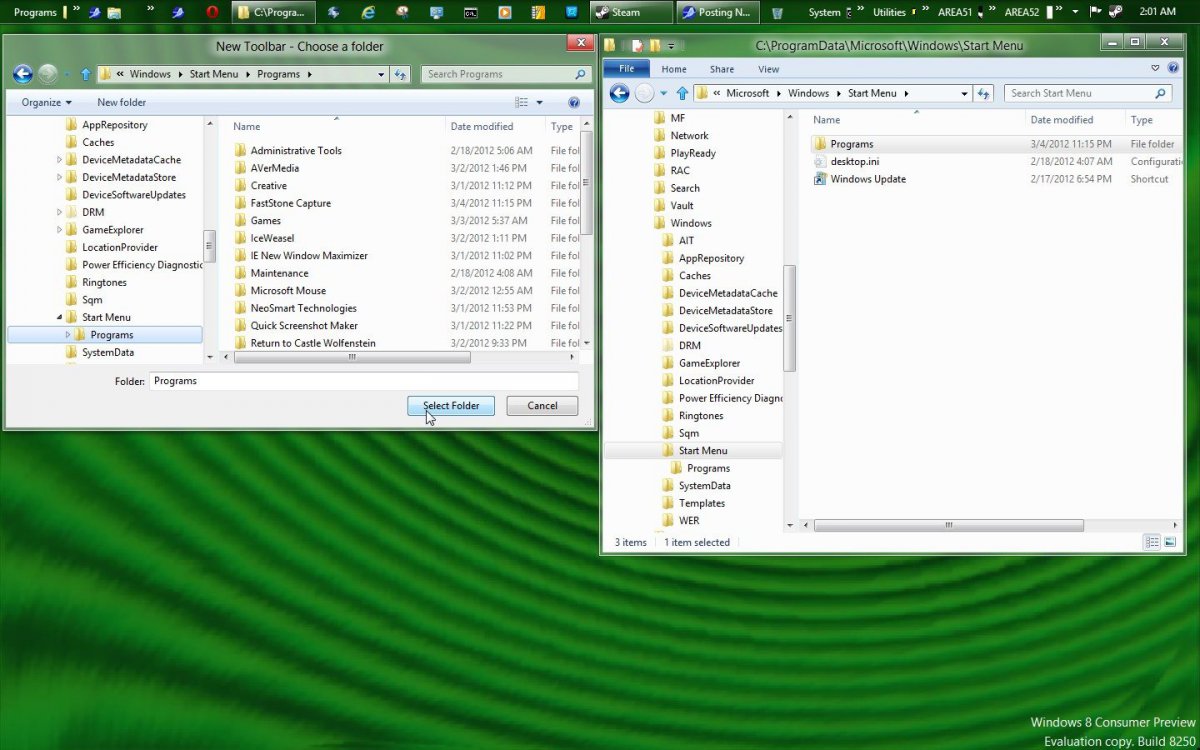Open Help in the New Toolbar dialog

click(x=574, y=102)
